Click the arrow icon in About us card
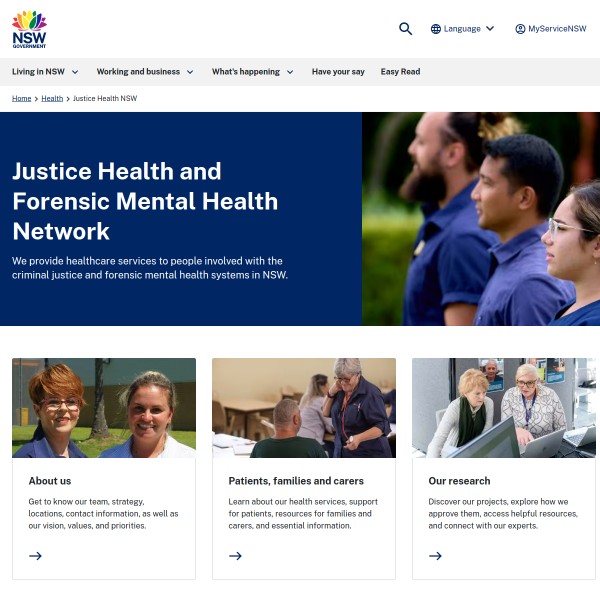This screenshot has height=600, width=600. 35,556
